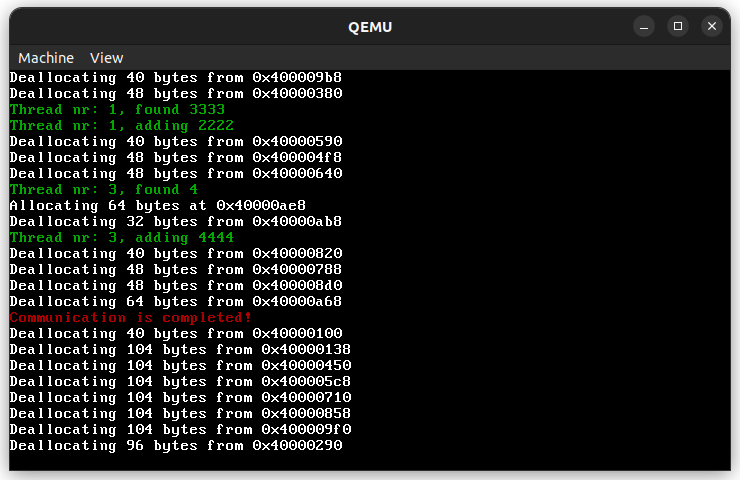Close the QEMU window
Screen dimensions: 740x480
coord(712,26)
